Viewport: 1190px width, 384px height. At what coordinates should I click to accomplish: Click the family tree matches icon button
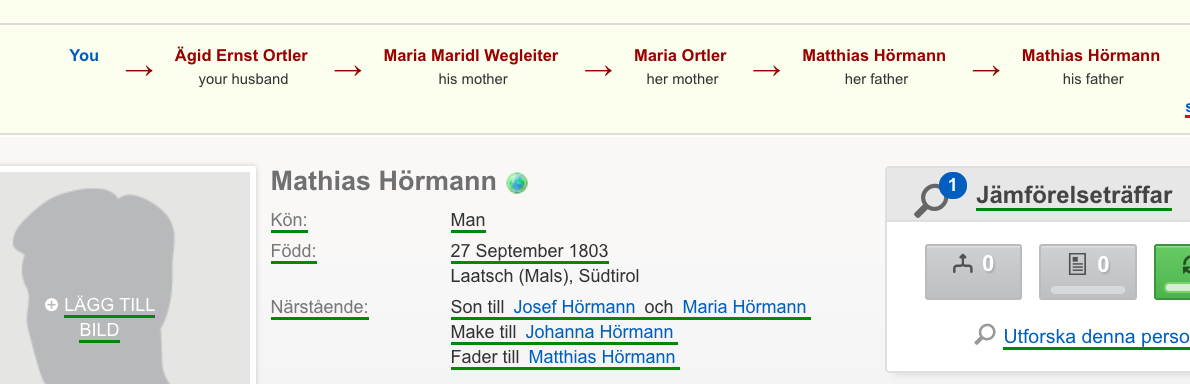[973, 272]
